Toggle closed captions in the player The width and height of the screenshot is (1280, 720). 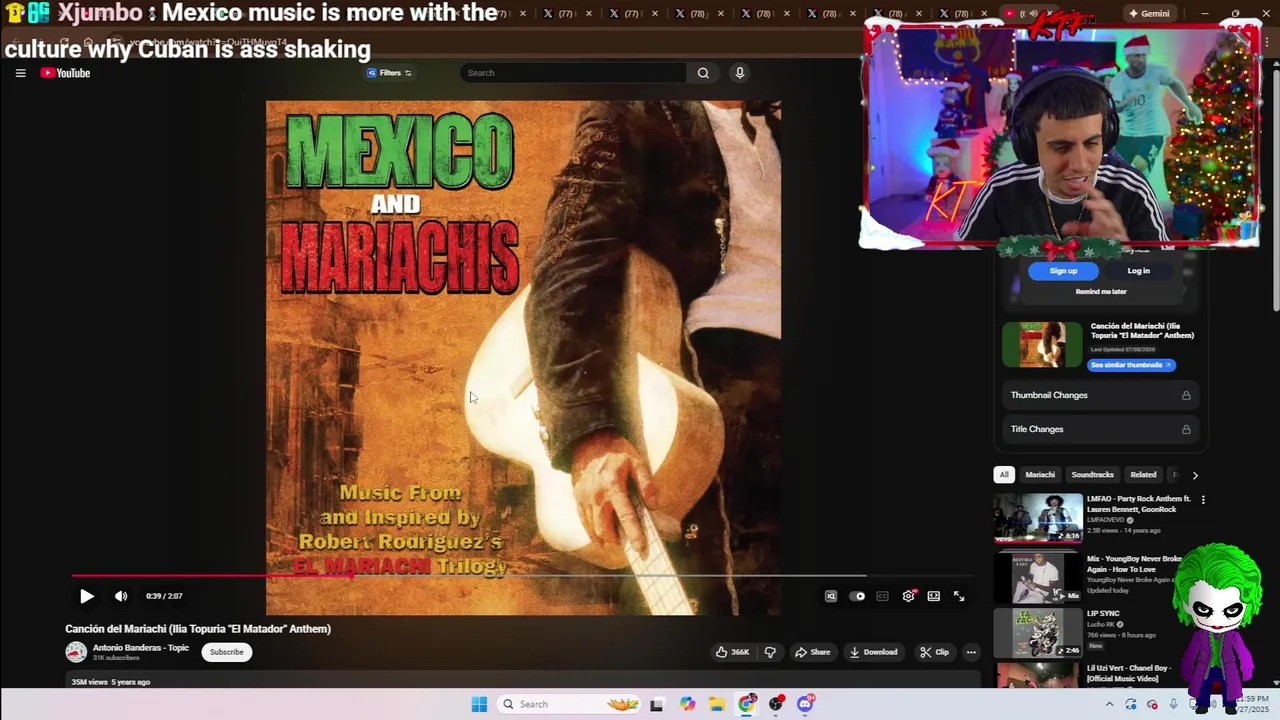pos(882,596)
